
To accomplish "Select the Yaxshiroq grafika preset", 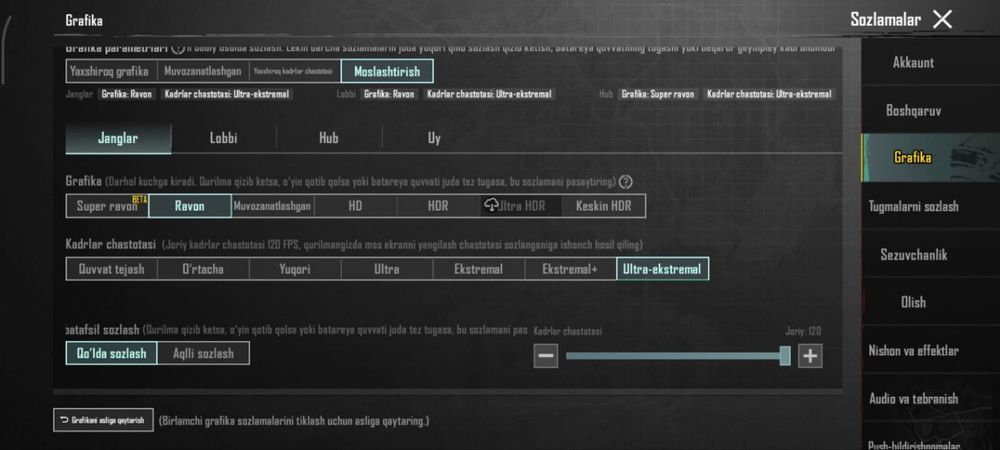I will coord(111,71).
